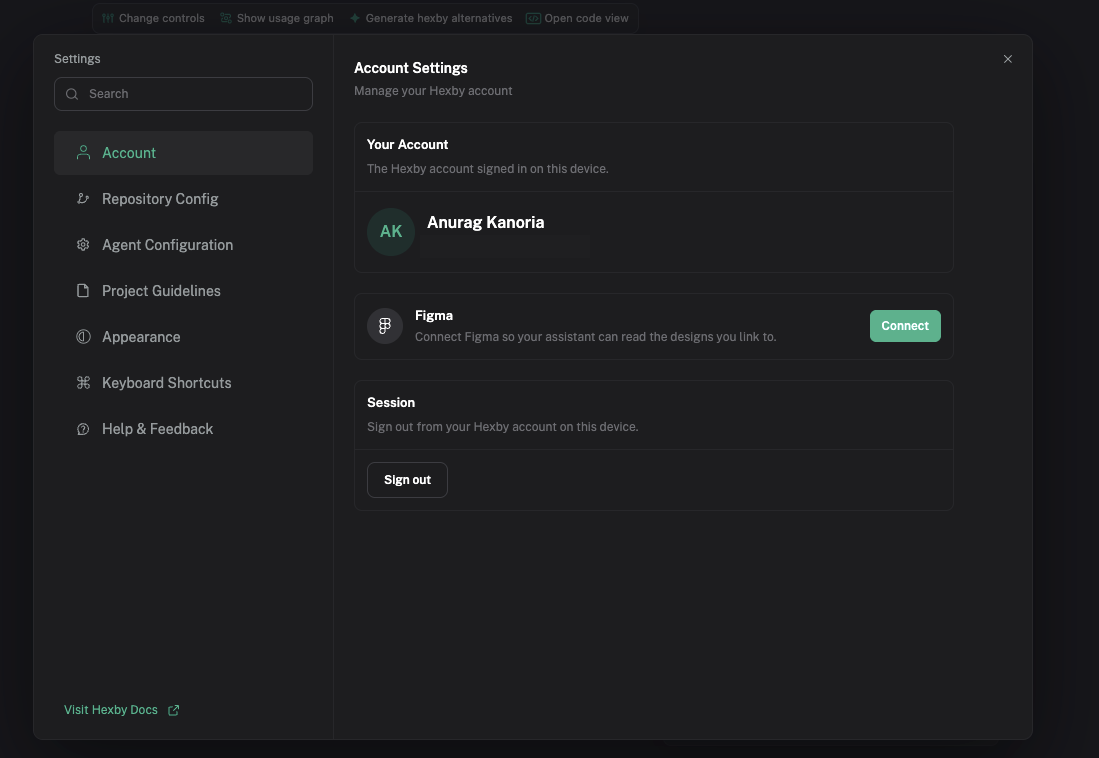Click the name Anurag Kanoria
The height and width of the screenshot is (758, 1099).
click(x=486, y=222)
